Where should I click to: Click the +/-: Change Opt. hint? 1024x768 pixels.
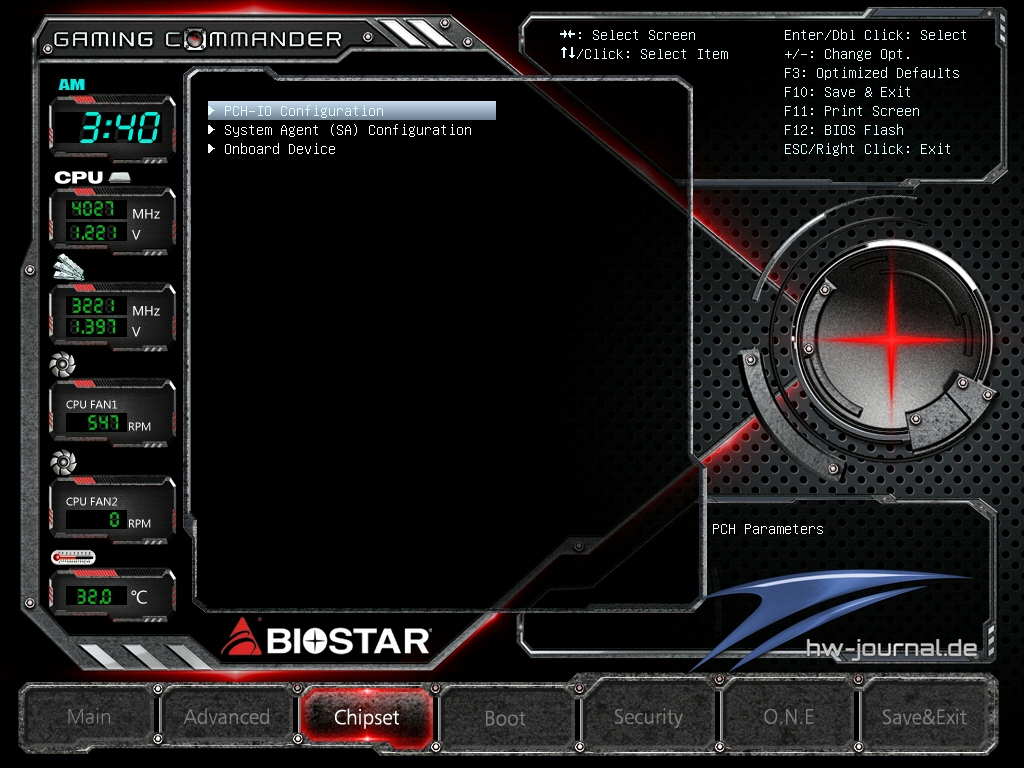tap(847, 54)
